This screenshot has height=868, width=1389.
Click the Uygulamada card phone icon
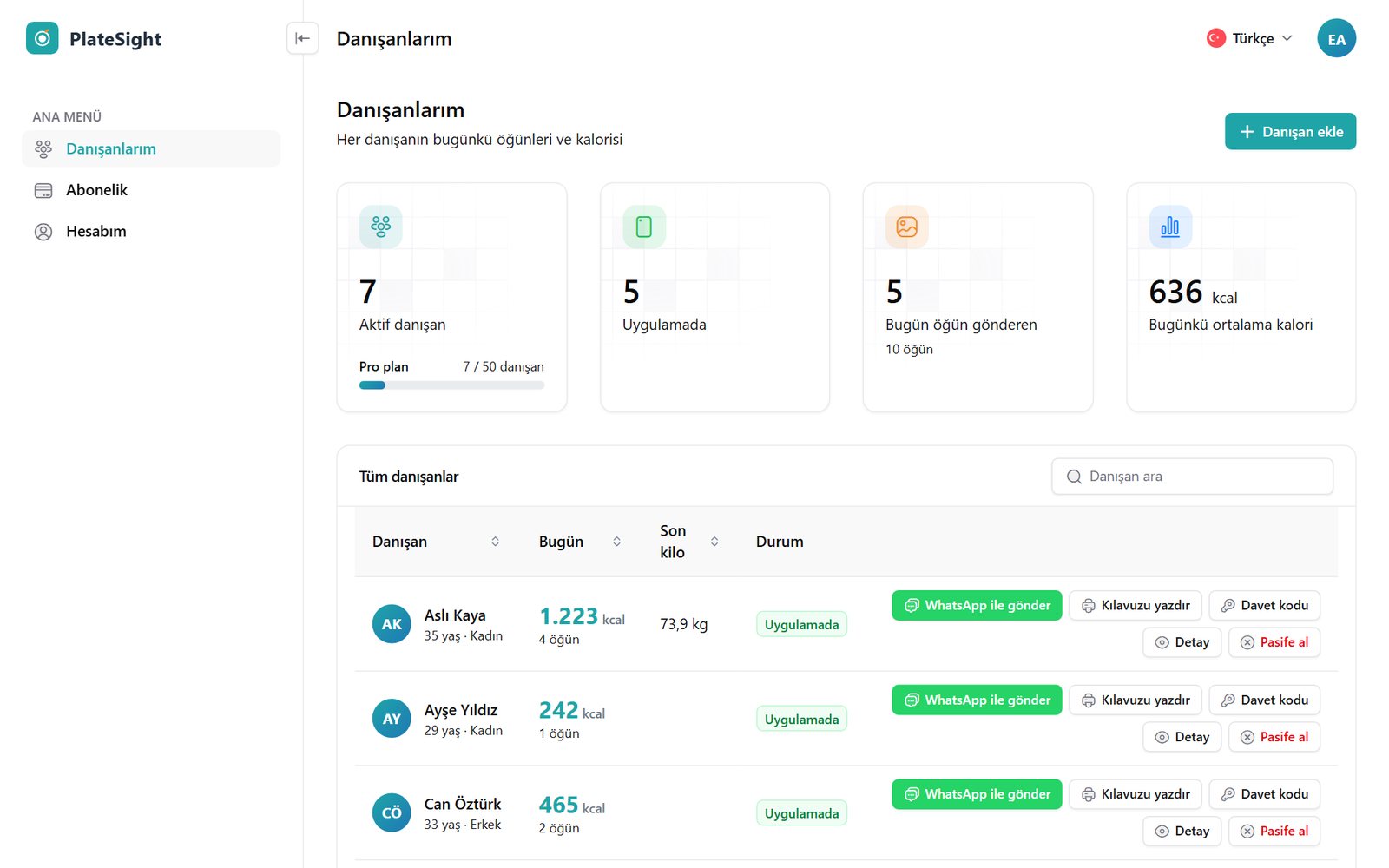click(x=643, y=227)
